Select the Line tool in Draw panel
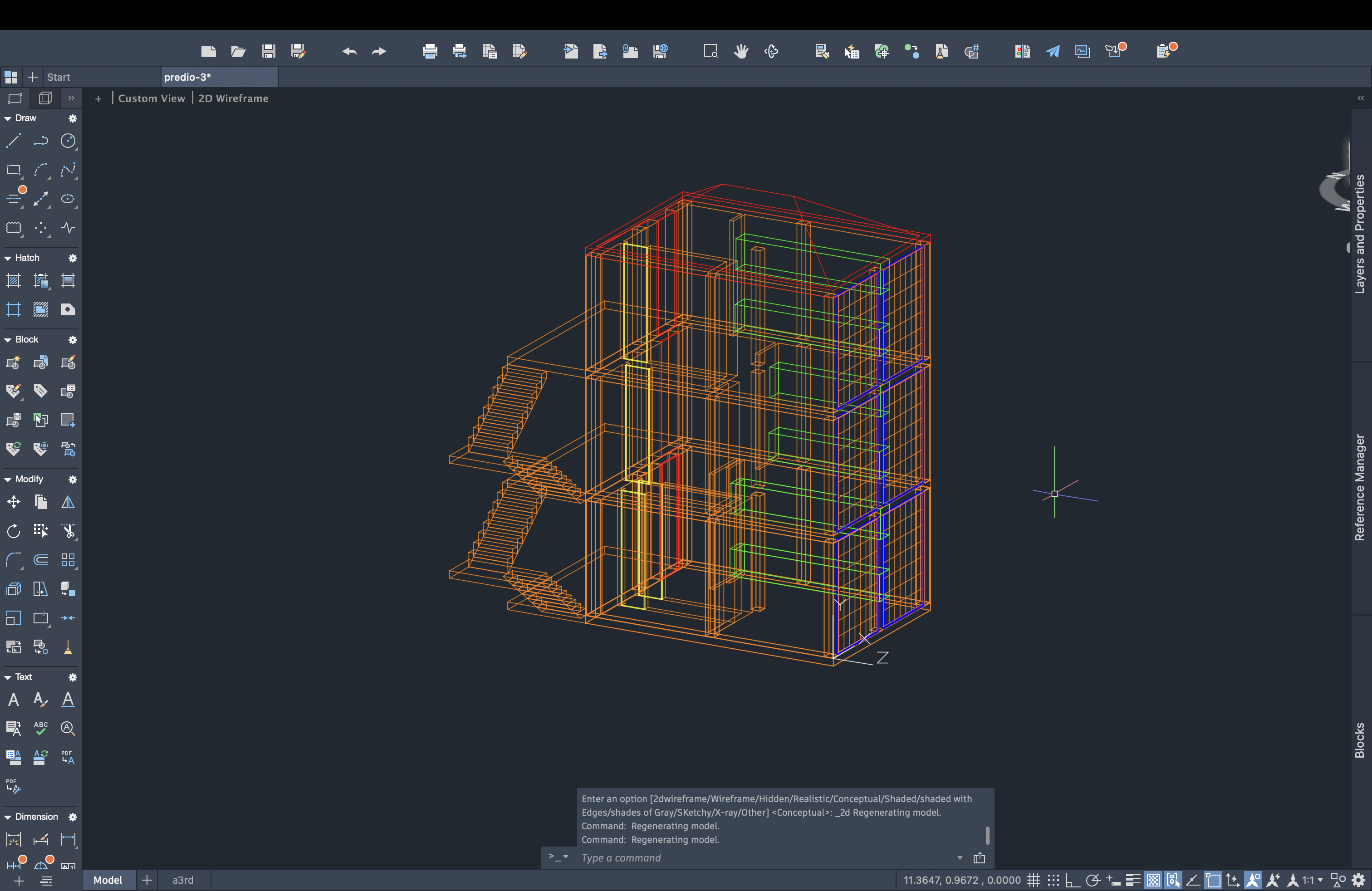The image size is (1372, 891). [x=13, y=141]
